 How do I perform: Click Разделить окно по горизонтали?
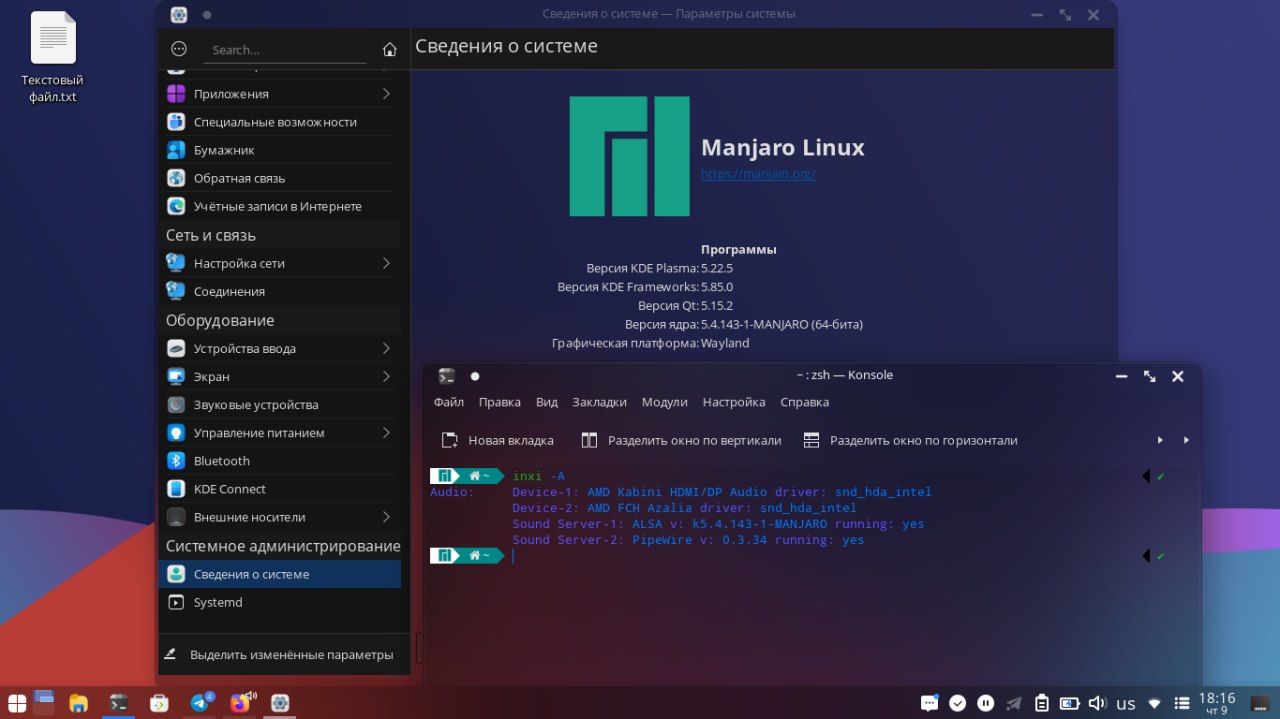point(910,440)
